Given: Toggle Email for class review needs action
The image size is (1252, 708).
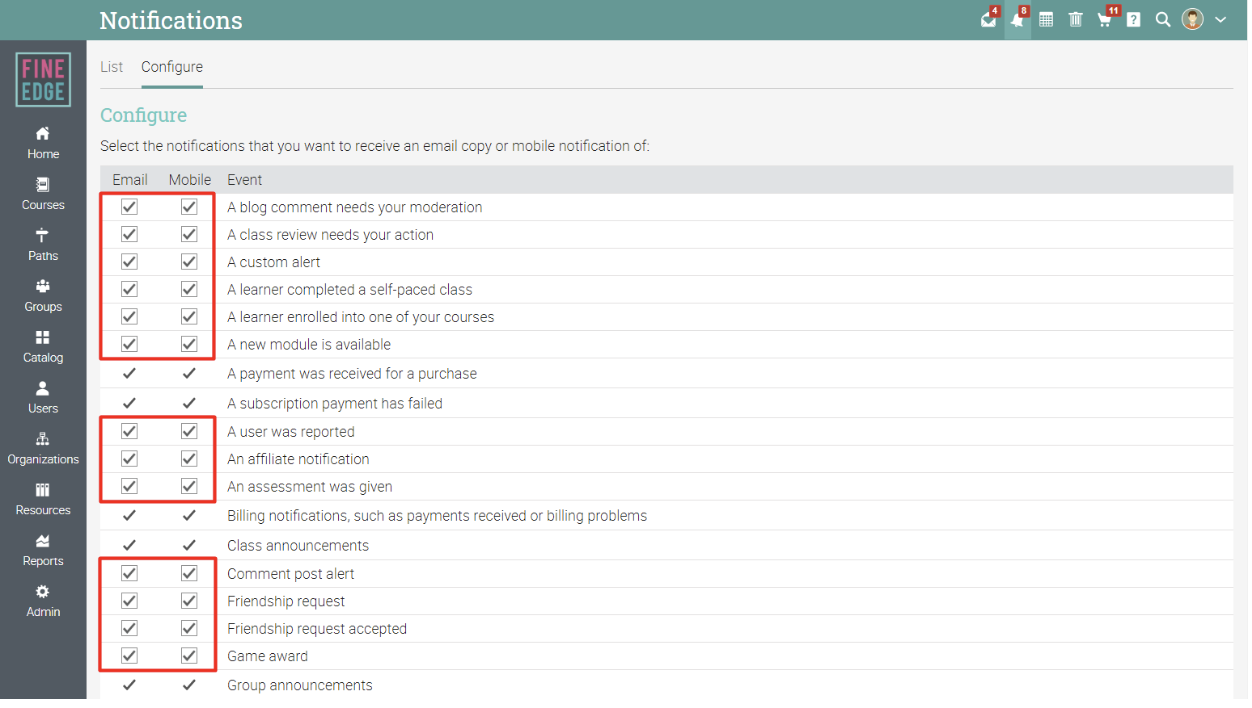Looking at the screenshot, I should coord(129,234).
